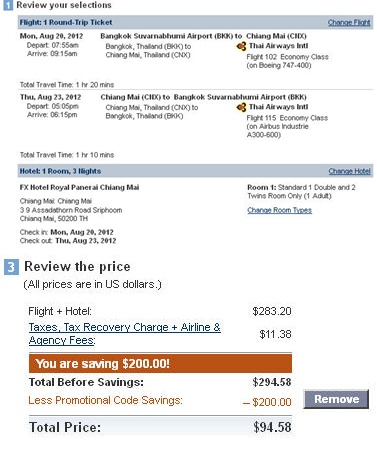Open Taxes, Tax Recovery Charge fees link

(x=124, y=333)
